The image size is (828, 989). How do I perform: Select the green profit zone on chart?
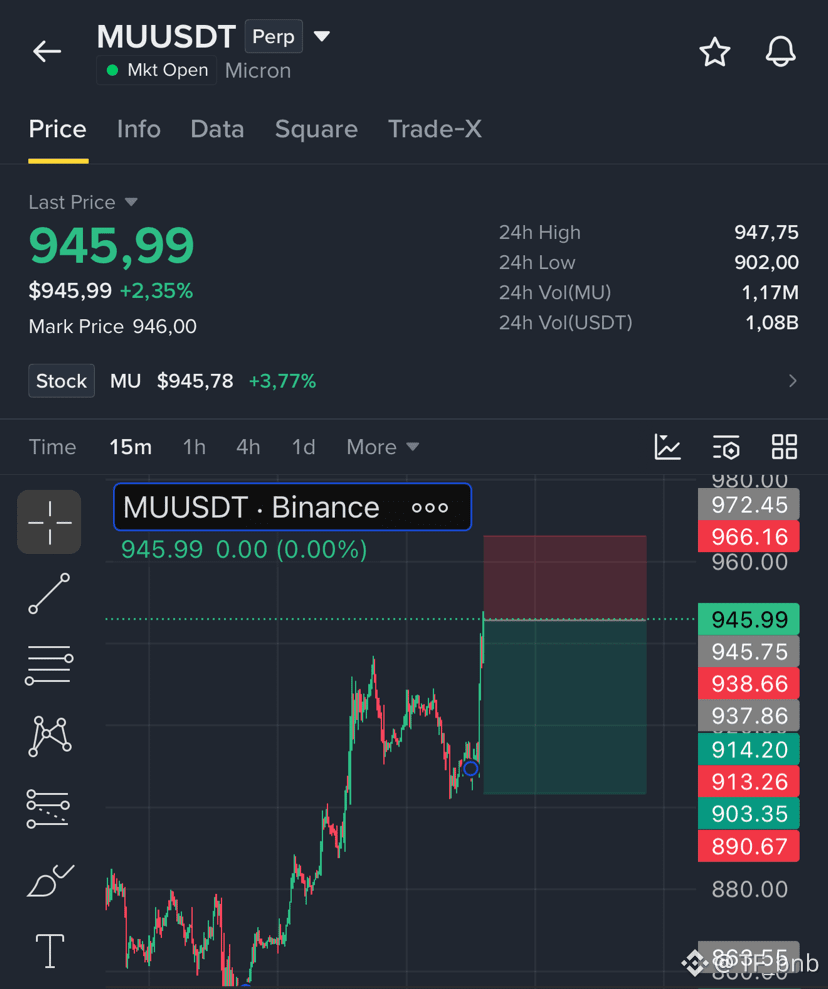pyautogui.click(x=564, y=706)
